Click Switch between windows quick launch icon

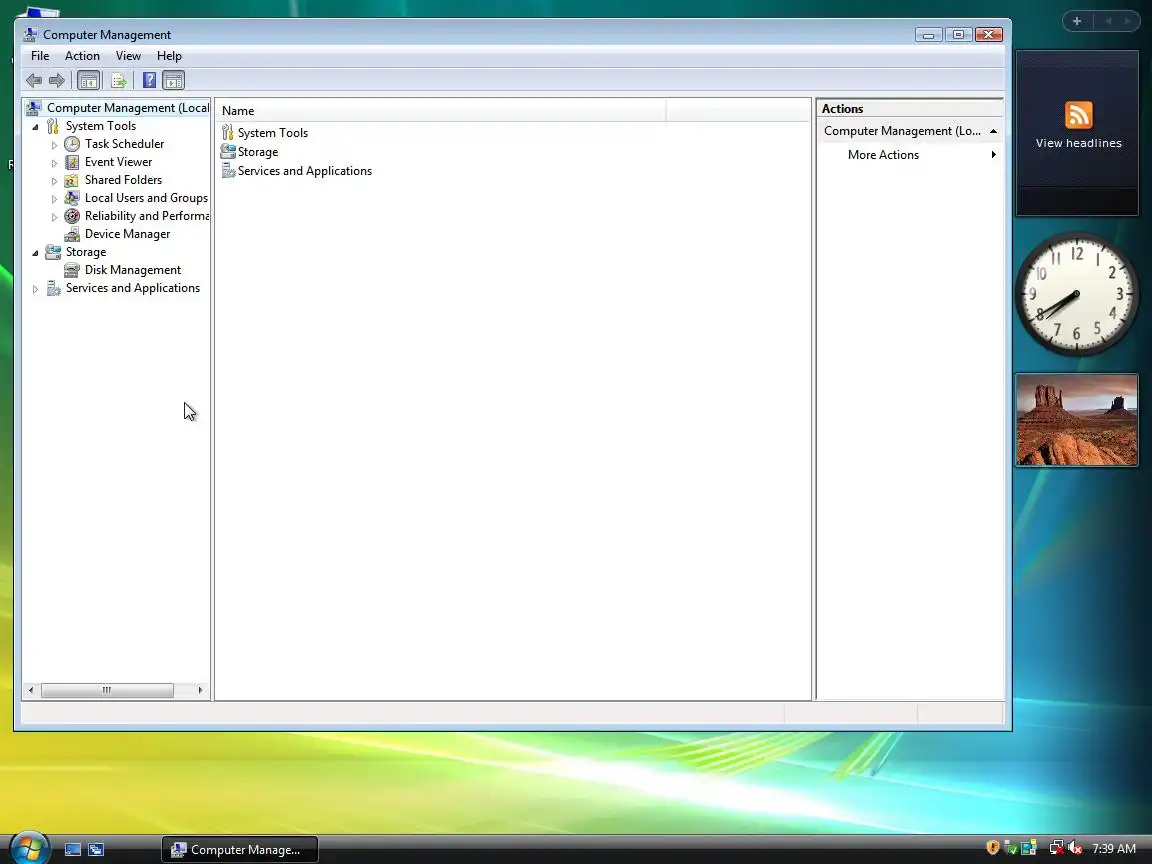click(96, 849)
